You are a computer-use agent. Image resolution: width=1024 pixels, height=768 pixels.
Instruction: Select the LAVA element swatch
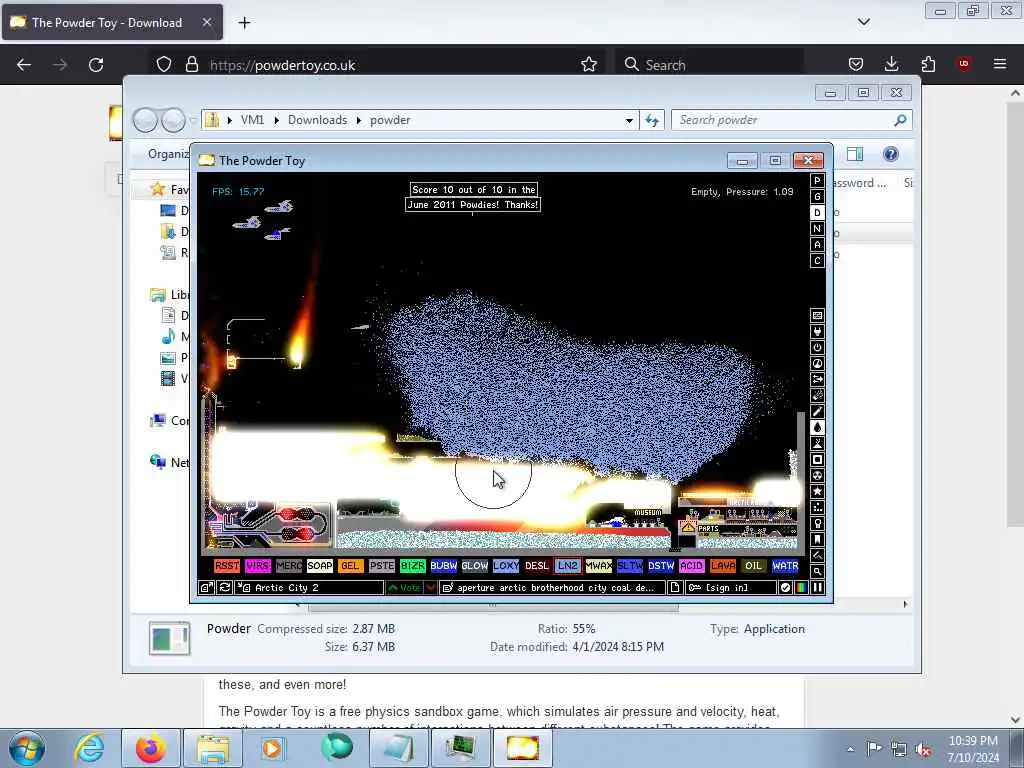(722, 566)
